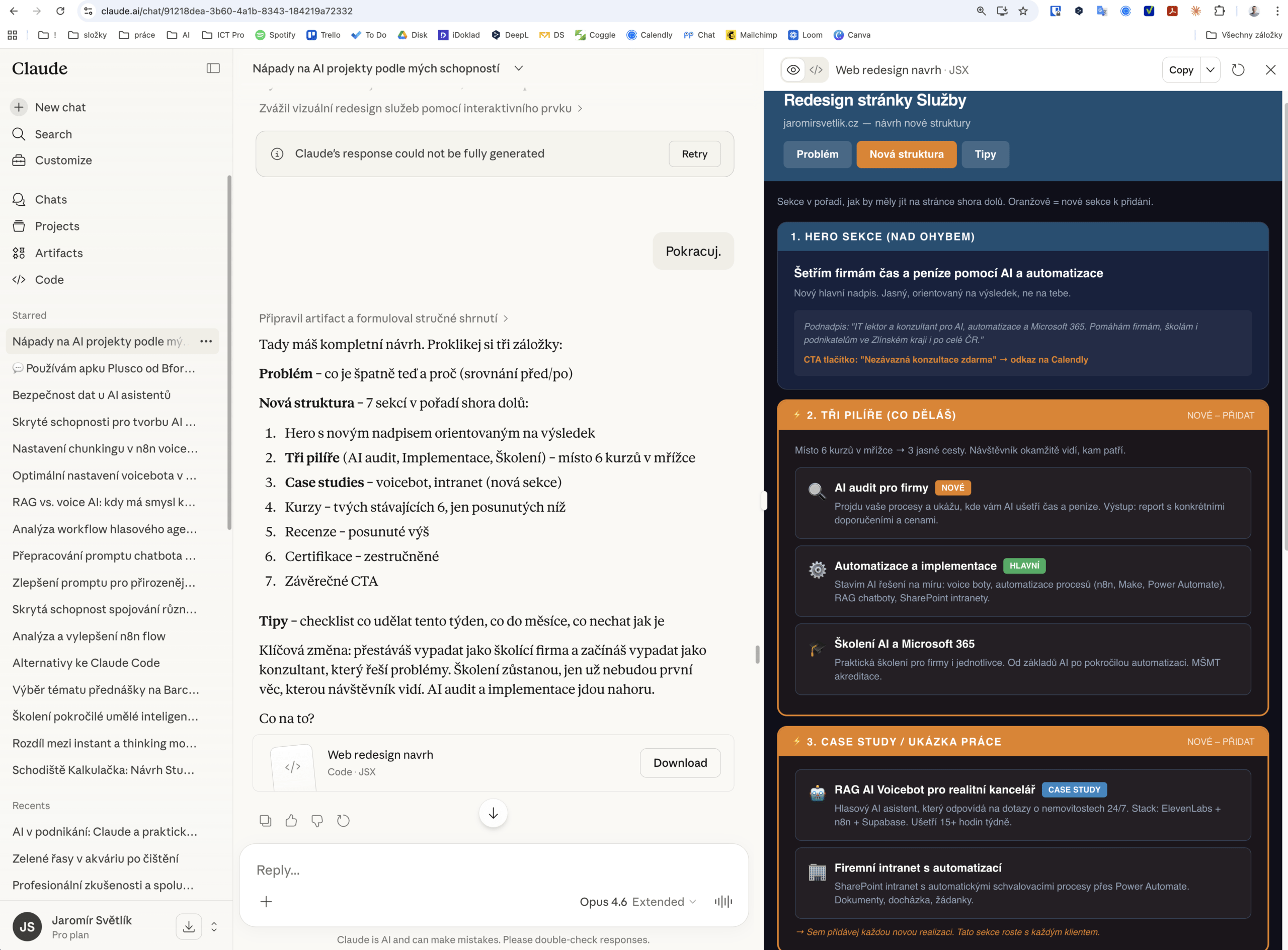1288x950 pixels.
Task: Switch artifact to preview eye view
Action: tap(793, 70)
